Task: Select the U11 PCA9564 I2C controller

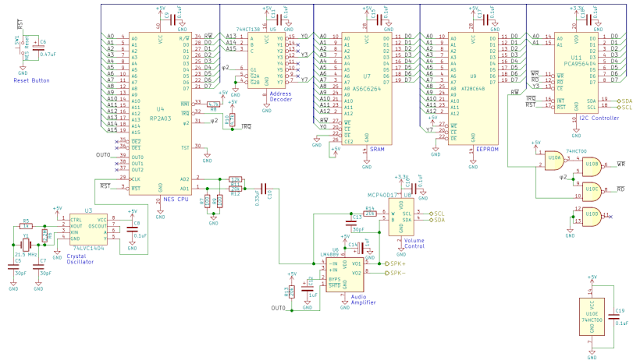Action: tap(576, 73)
